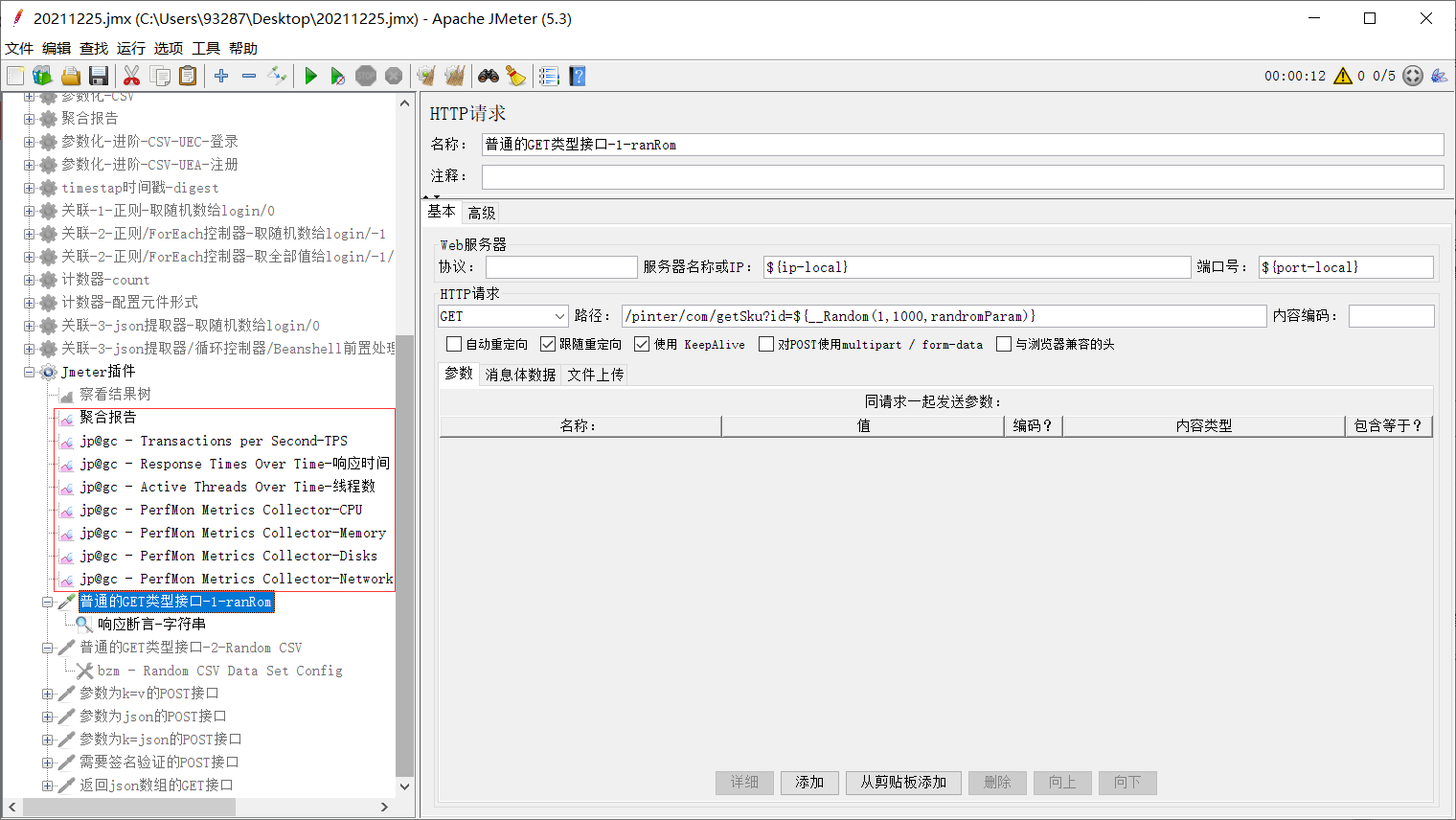Expand 参数为k=v的POST接口 node
Image resolution: width=1456 pixels, height=820 pixels.
[47, 694]
